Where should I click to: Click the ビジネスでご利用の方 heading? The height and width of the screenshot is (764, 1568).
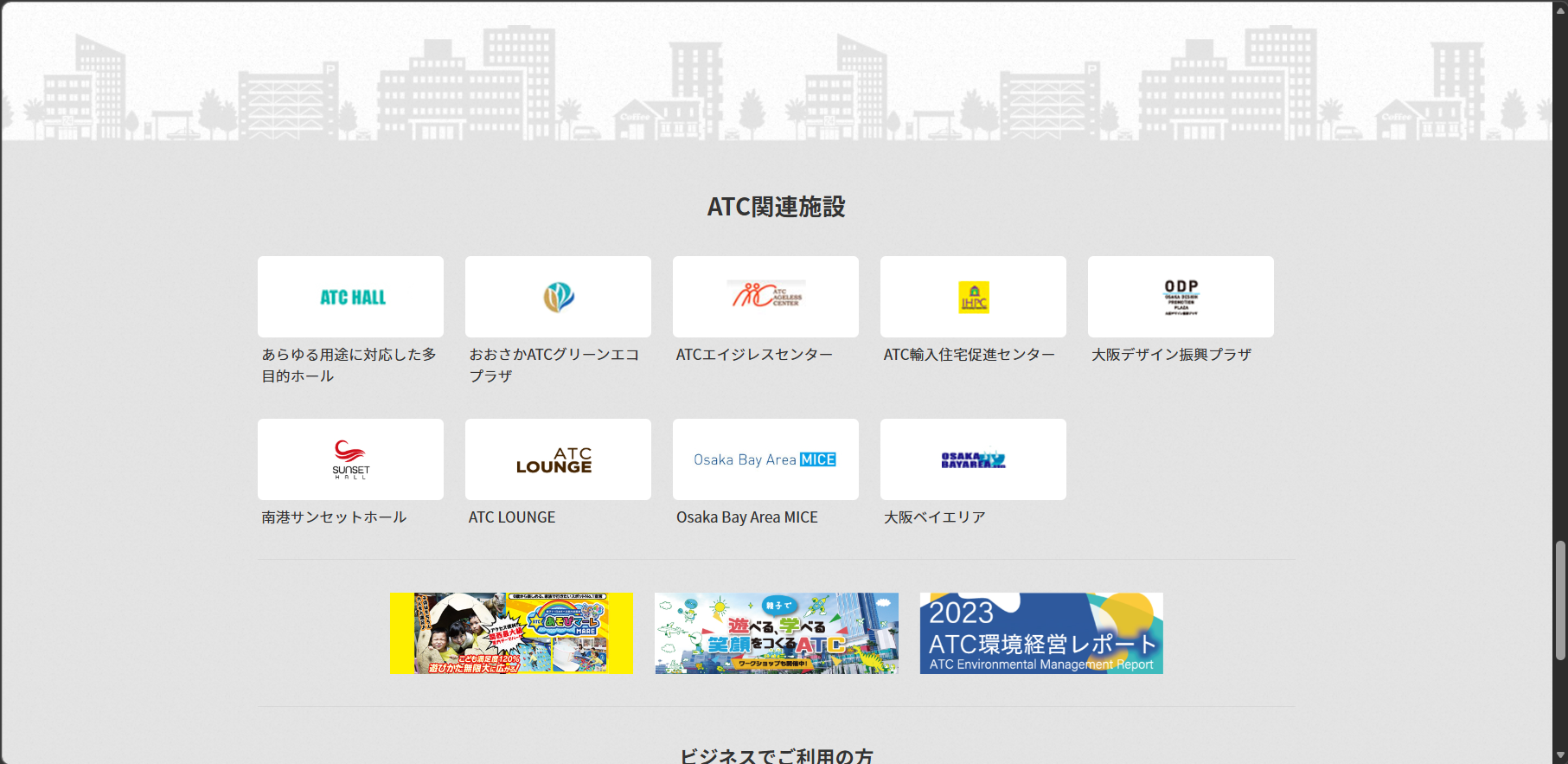pyautogui.click(x=776, y=755)
